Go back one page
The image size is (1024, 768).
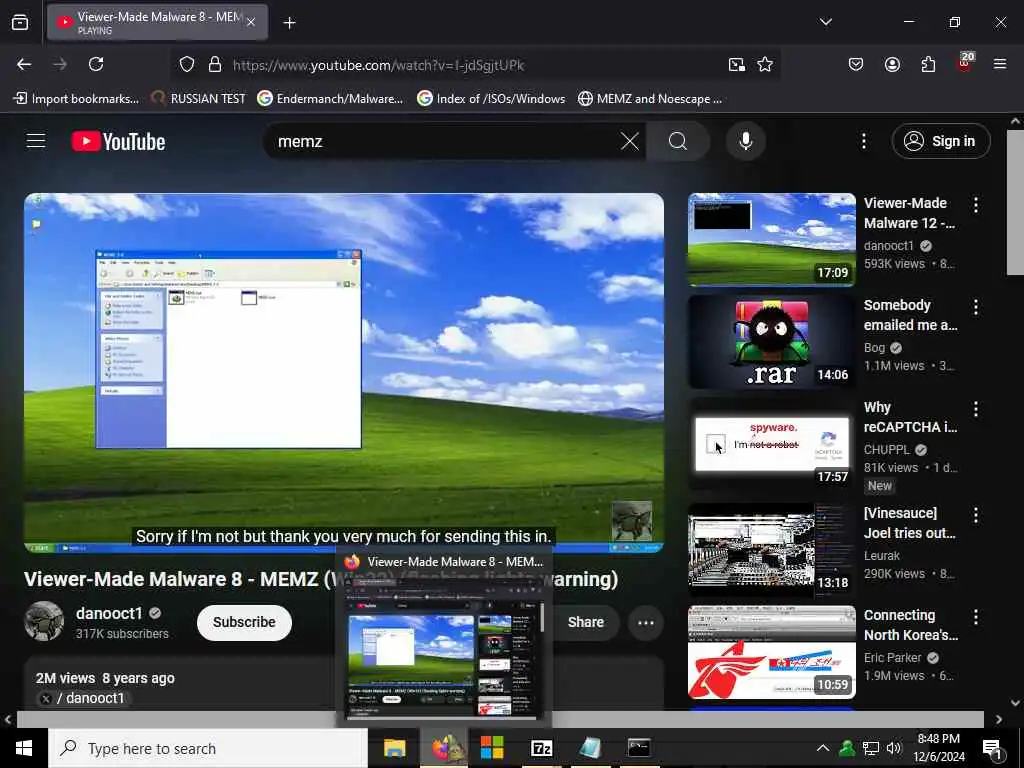24,64
